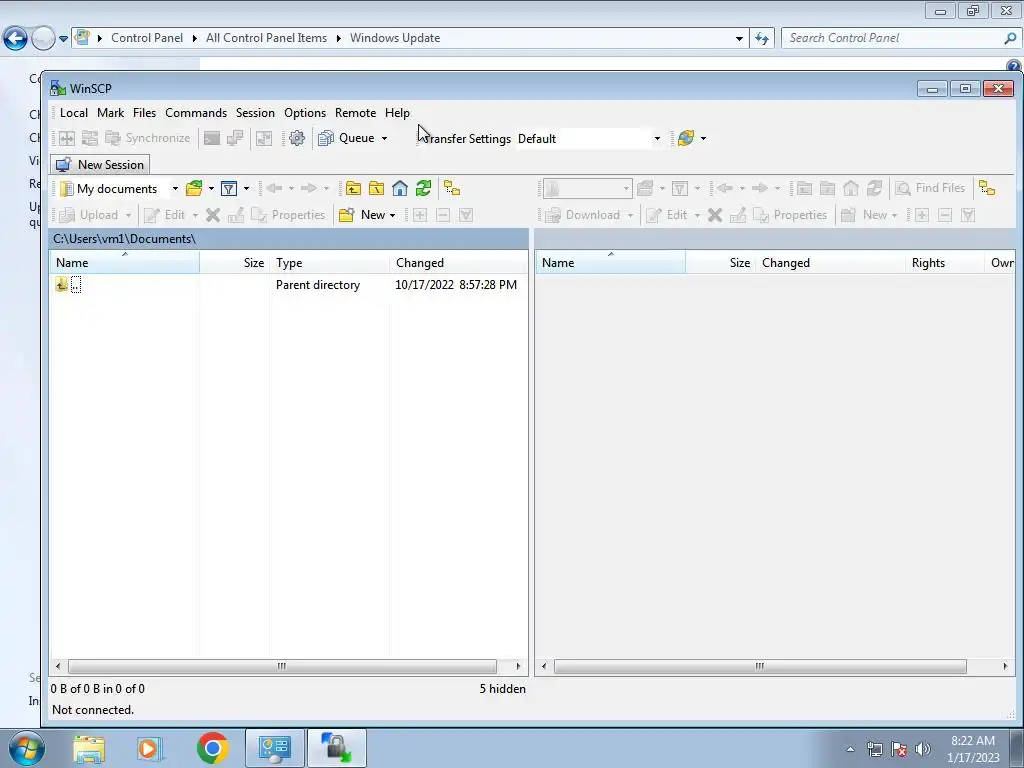The width and height of the screenshot is (1024, 768).
Task: Show local directory tree icon
Action: [452, 188]
